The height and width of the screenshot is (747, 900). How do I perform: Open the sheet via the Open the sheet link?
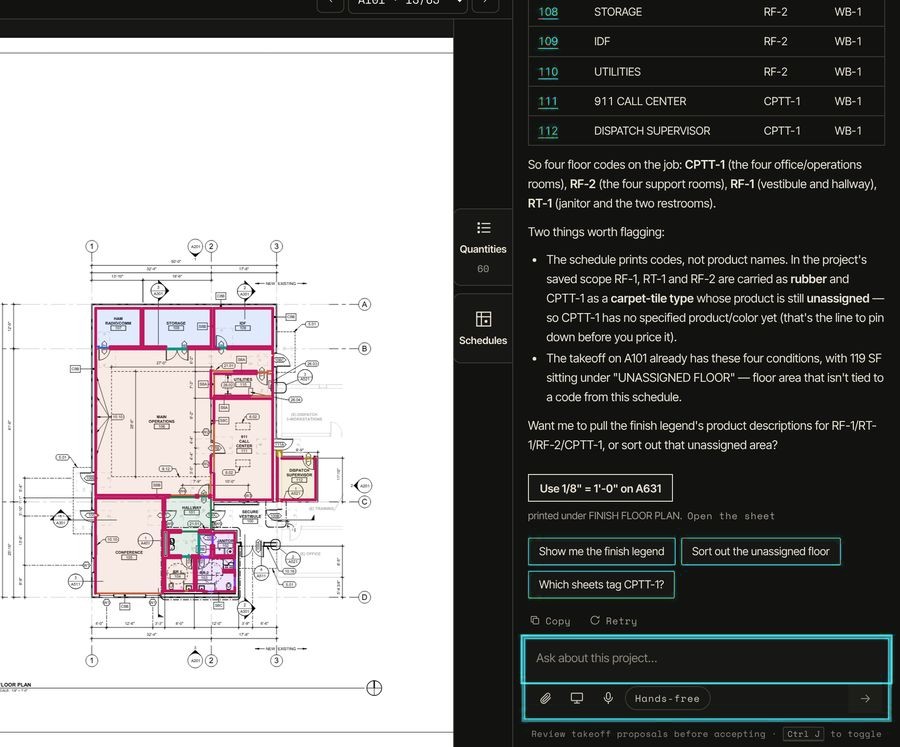coord(731,516)
